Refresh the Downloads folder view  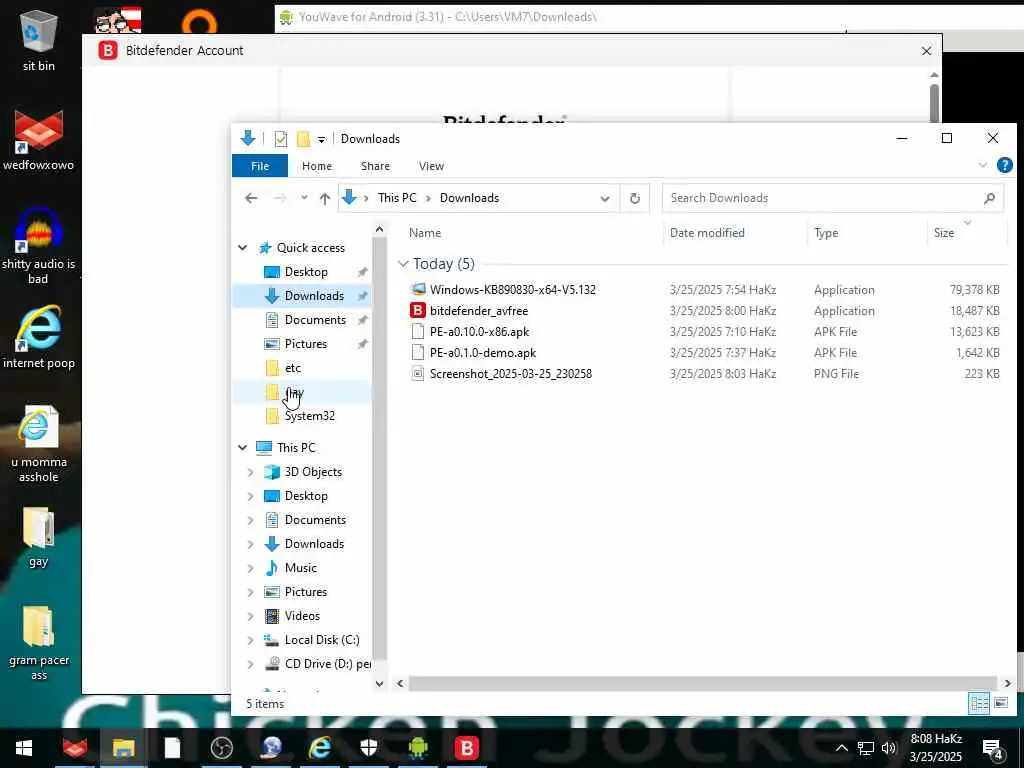click(x=635, y=199)
